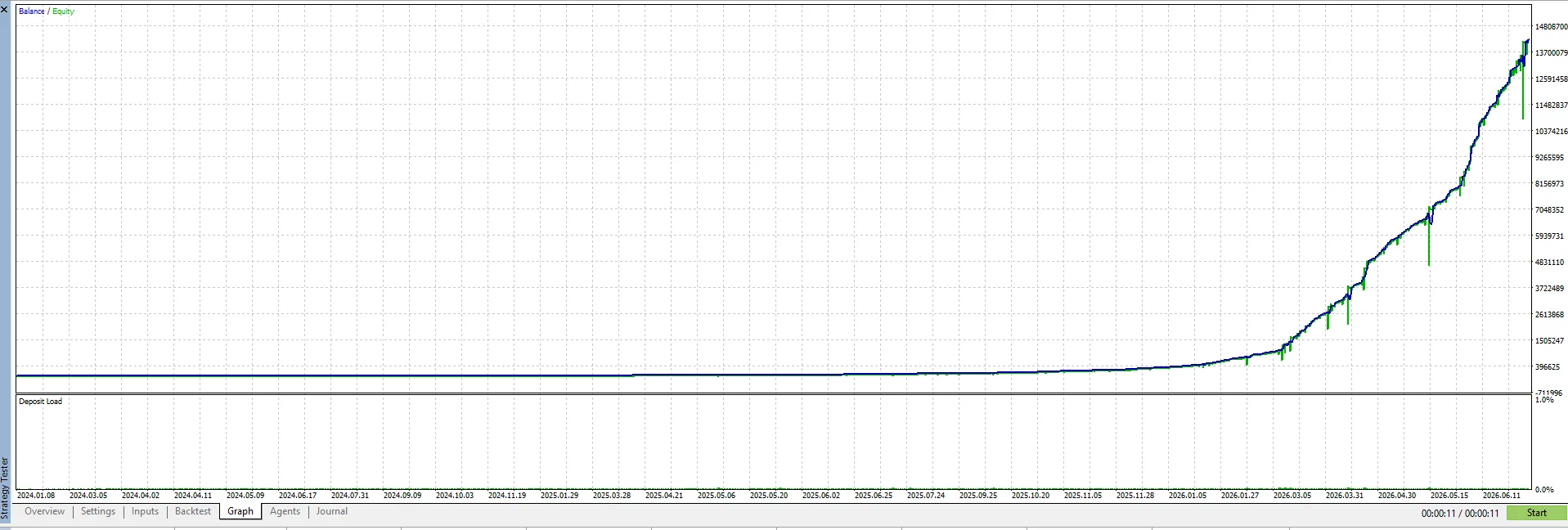Click the 2024.04.11 date label

pyautogui.click(x=193, y=496)
